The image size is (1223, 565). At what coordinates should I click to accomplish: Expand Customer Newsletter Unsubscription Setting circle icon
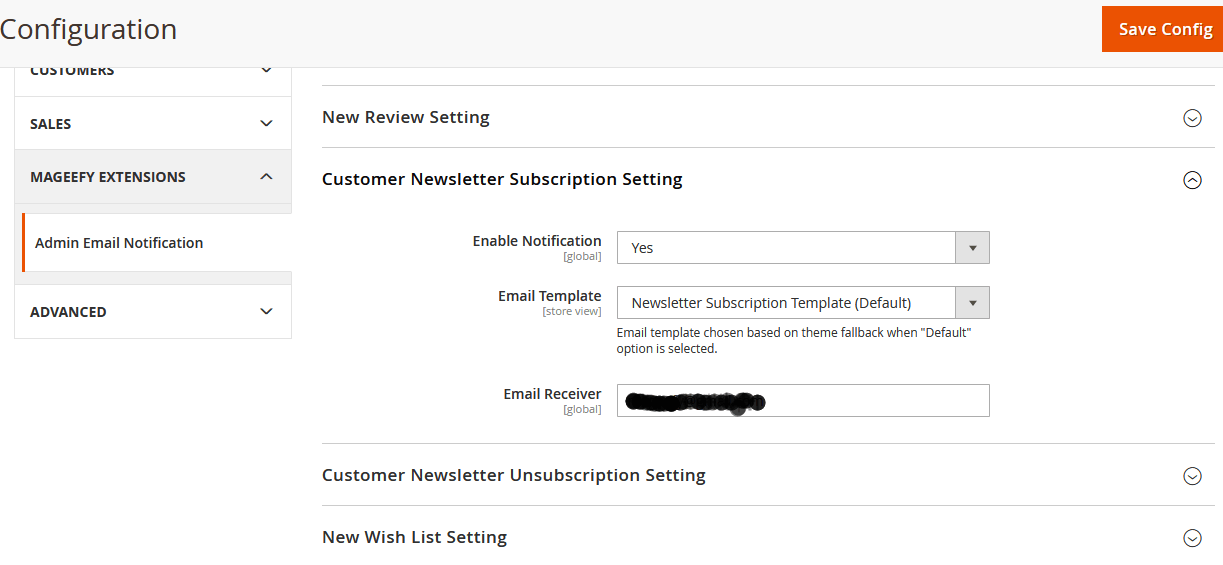tap(1192, 476)
